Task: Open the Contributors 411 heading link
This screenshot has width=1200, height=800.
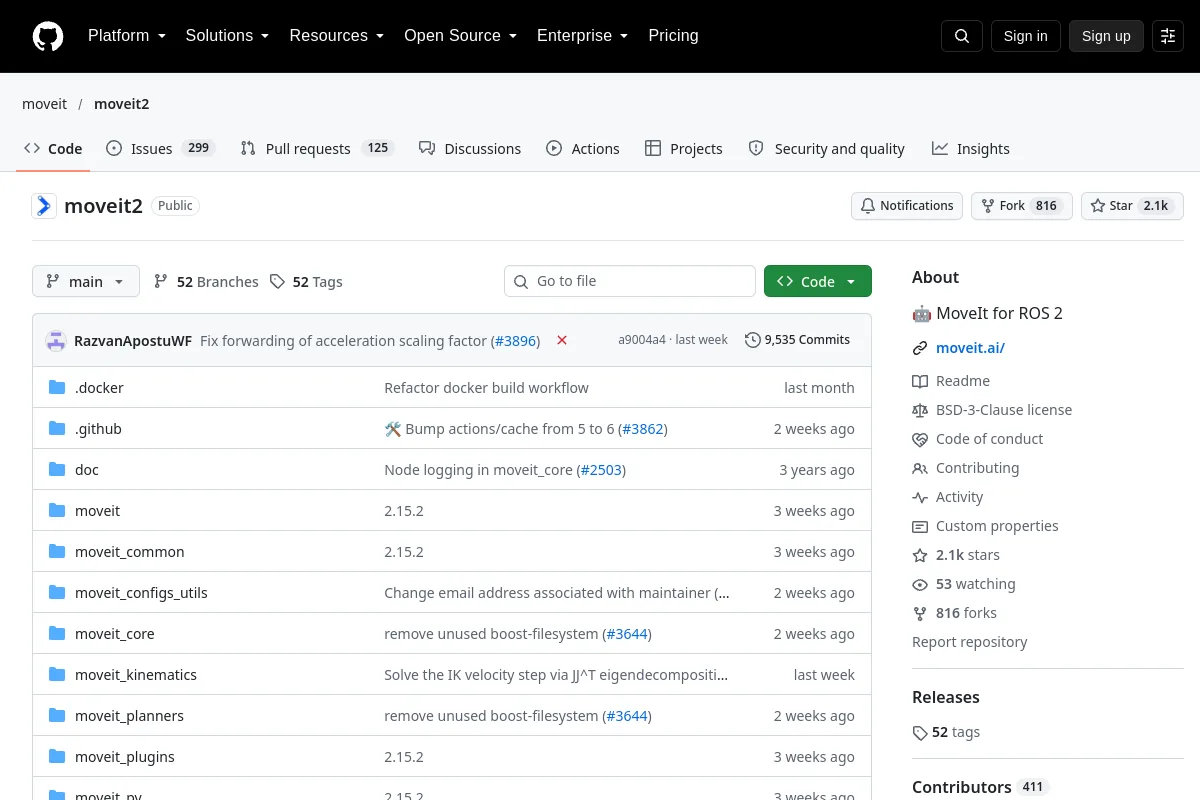Action: (980, 787)
